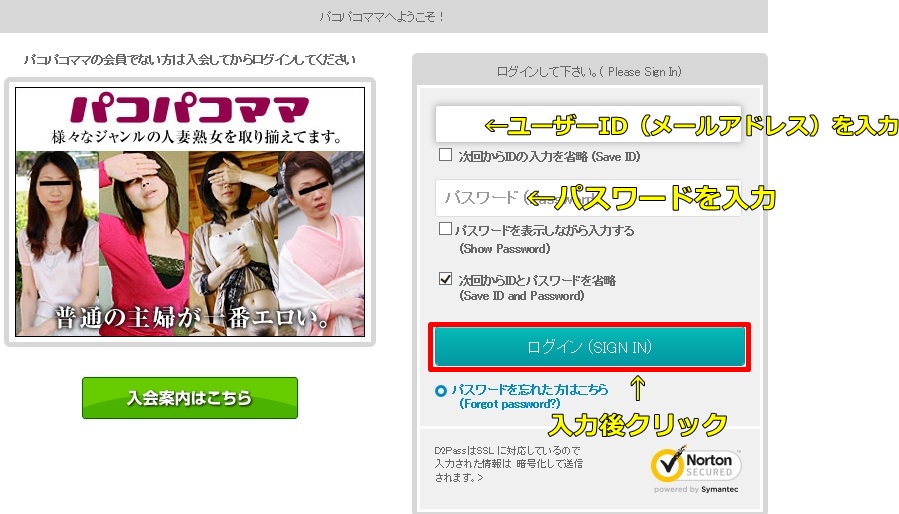Click the D2Pass SSL encryption notice
Viewport: 899px width, 514px height.
point(509,464)
